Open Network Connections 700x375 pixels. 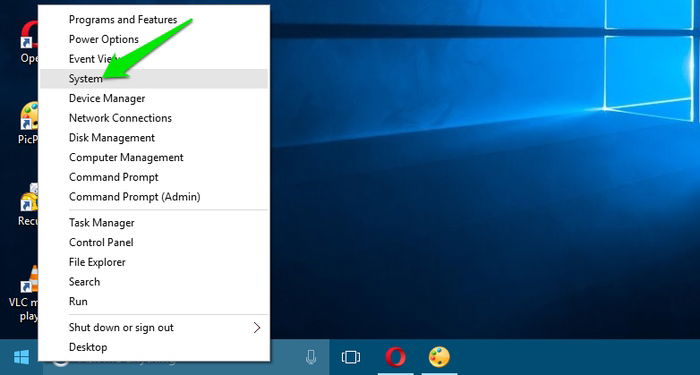coord(154,118)
